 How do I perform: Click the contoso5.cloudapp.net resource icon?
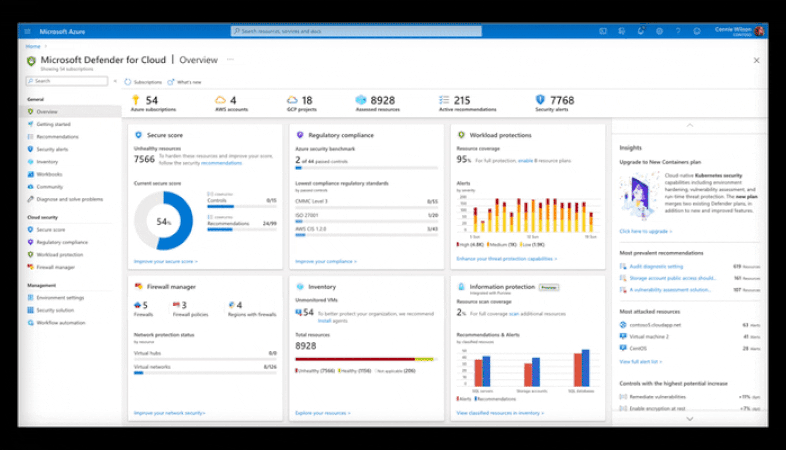[x=623, y=325]
